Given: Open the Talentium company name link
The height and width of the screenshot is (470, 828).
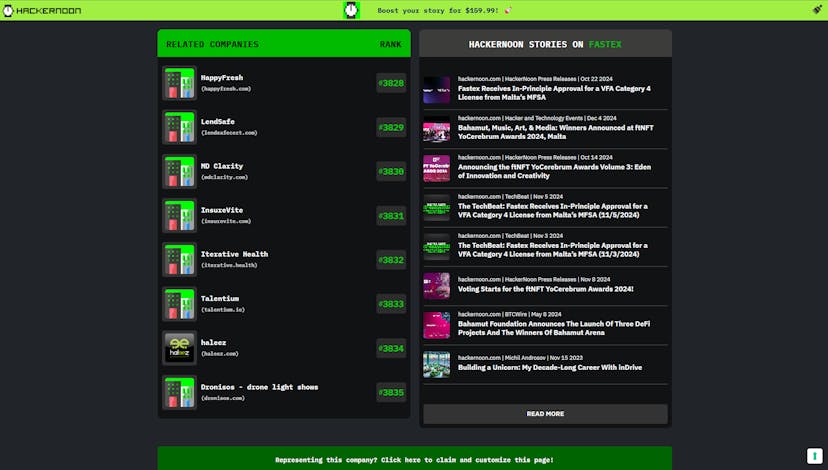Looking at the screenshot, I should pos(220,298).
